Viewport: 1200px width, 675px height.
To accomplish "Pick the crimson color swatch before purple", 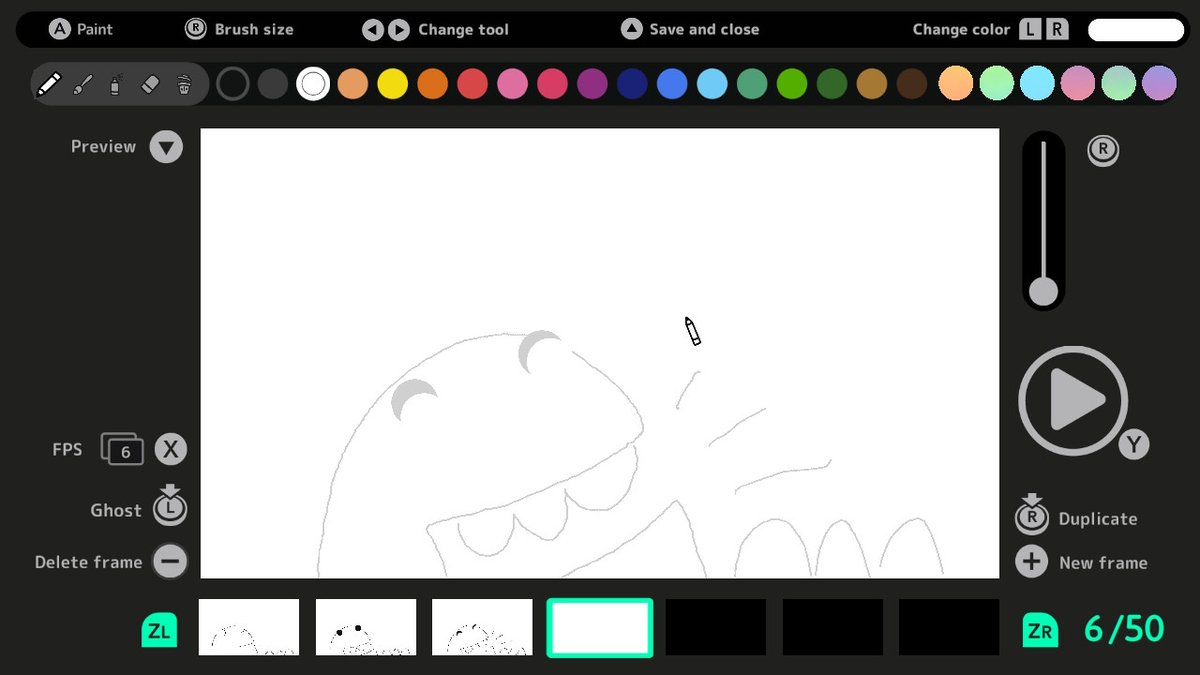I will pyautogui.click(x=552, y=84).
